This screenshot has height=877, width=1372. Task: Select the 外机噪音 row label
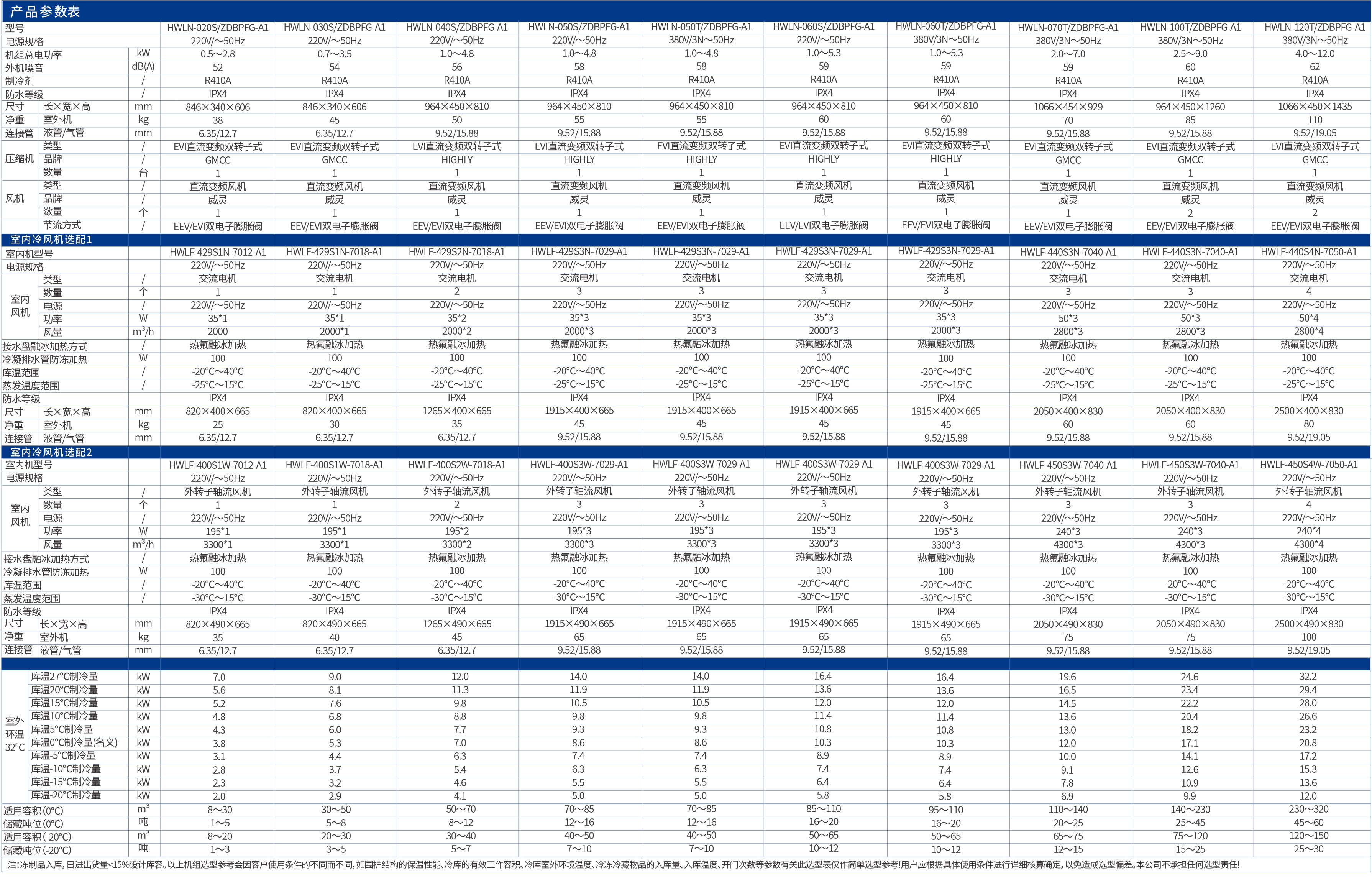click(x=24, y=68)
